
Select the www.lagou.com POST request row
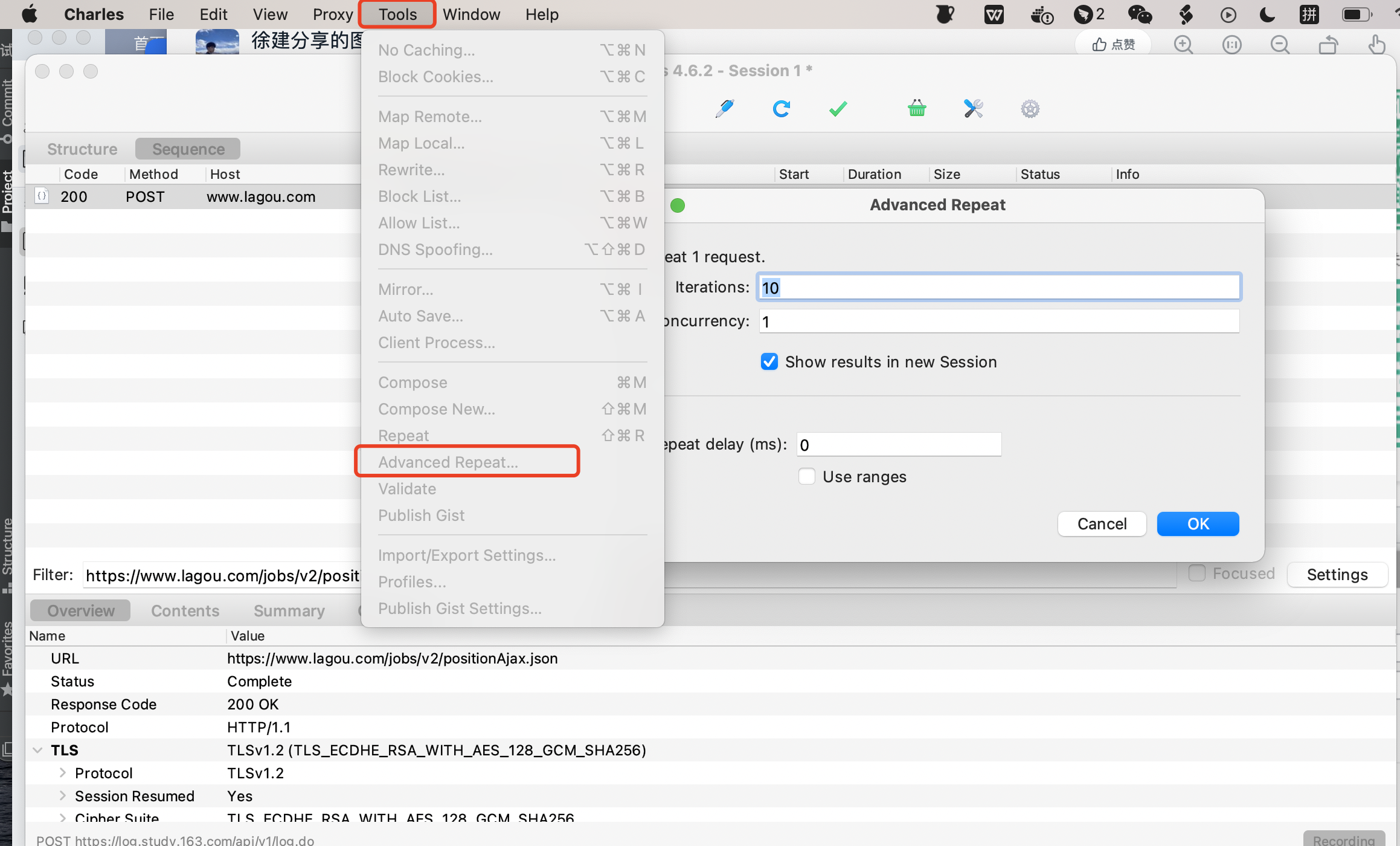point(193,197)
